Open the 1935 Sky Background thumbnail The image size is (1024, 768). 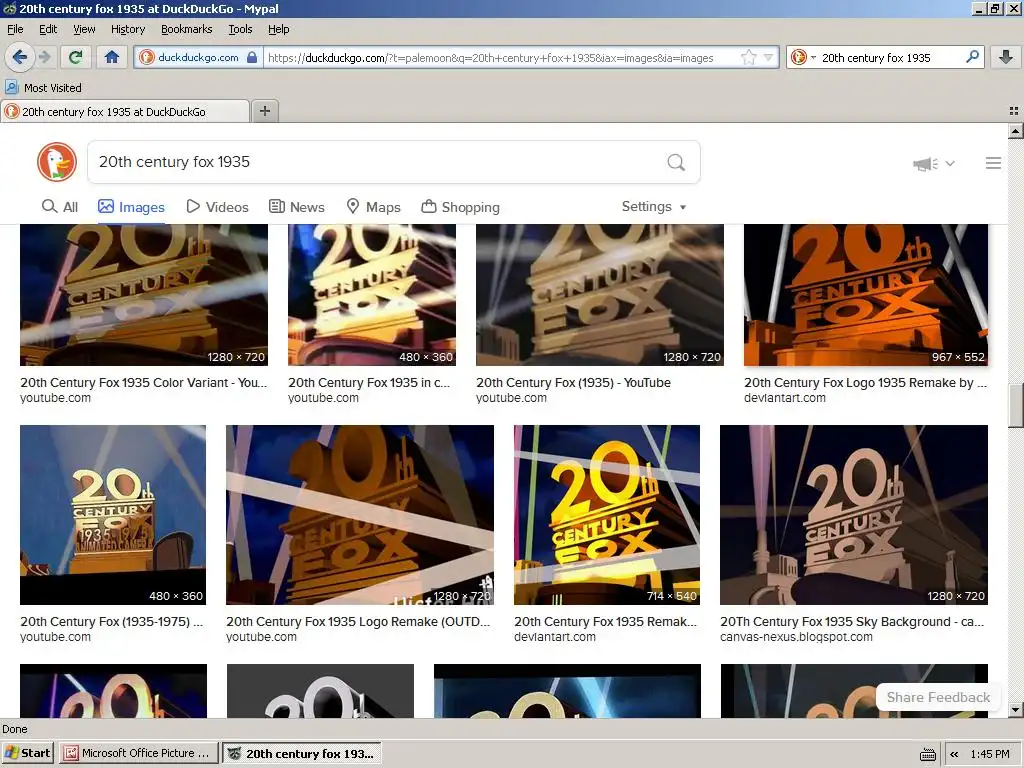pos(854,515)
